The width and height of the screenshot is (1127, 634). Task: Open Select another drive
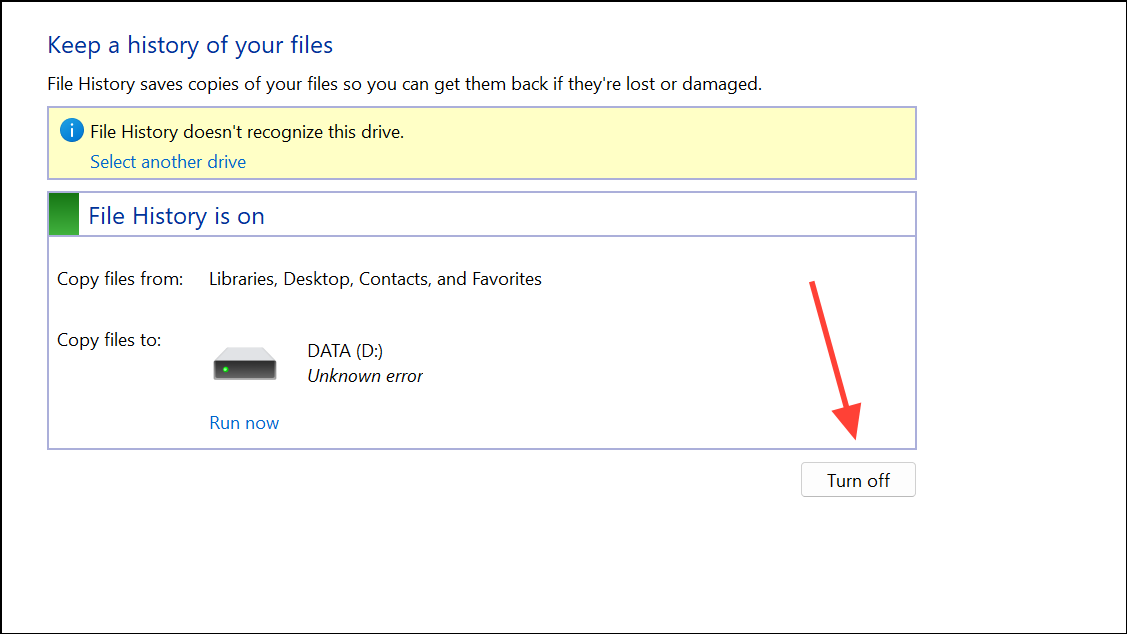(x=167, y=161)
